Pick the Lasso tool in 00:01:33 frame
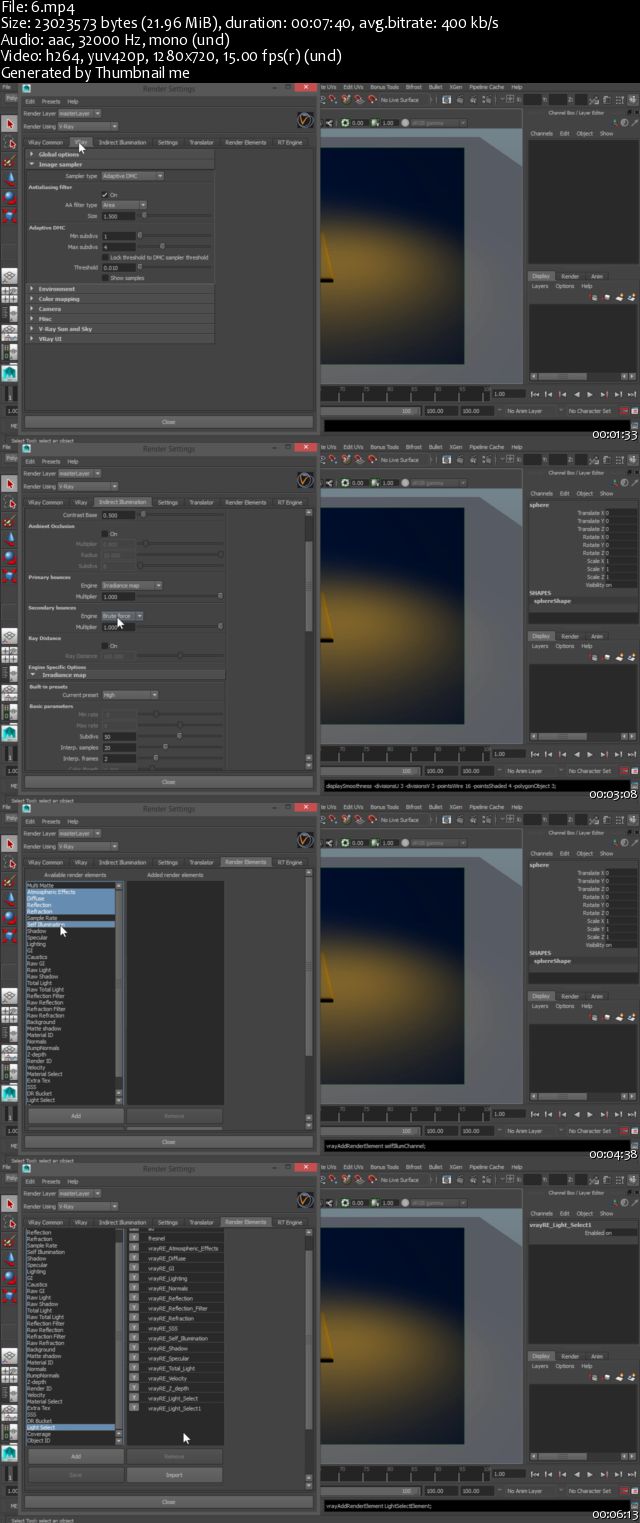640x1523 pixels. pos(10,142)
